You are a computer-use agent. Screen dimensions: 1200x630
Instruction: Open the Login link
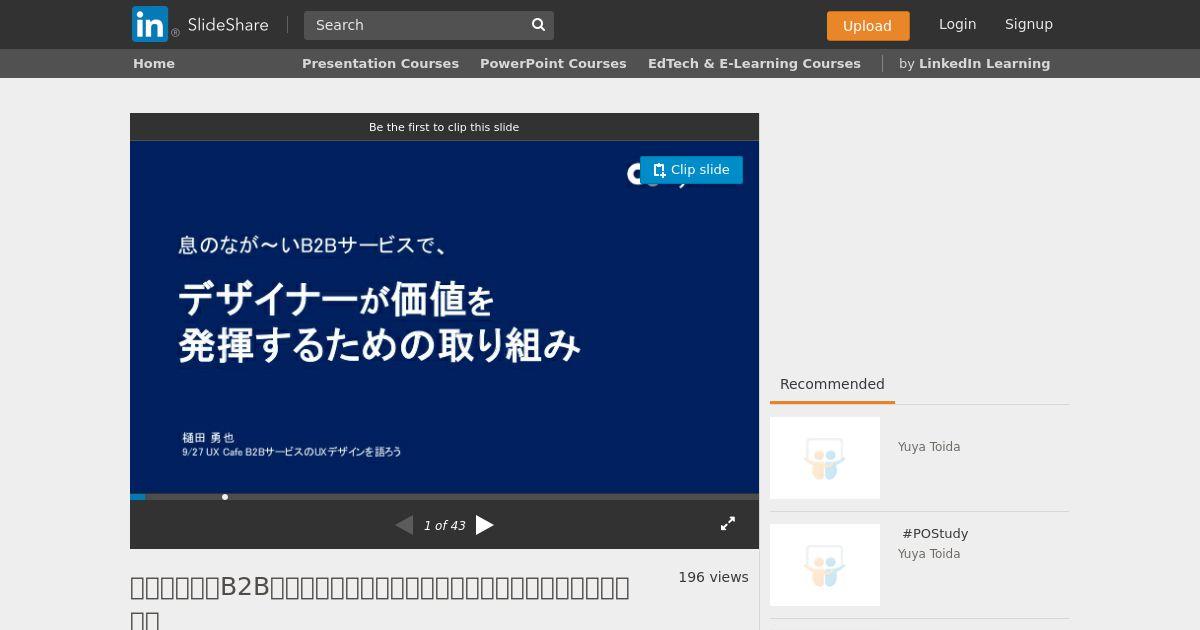coord(957,24)
